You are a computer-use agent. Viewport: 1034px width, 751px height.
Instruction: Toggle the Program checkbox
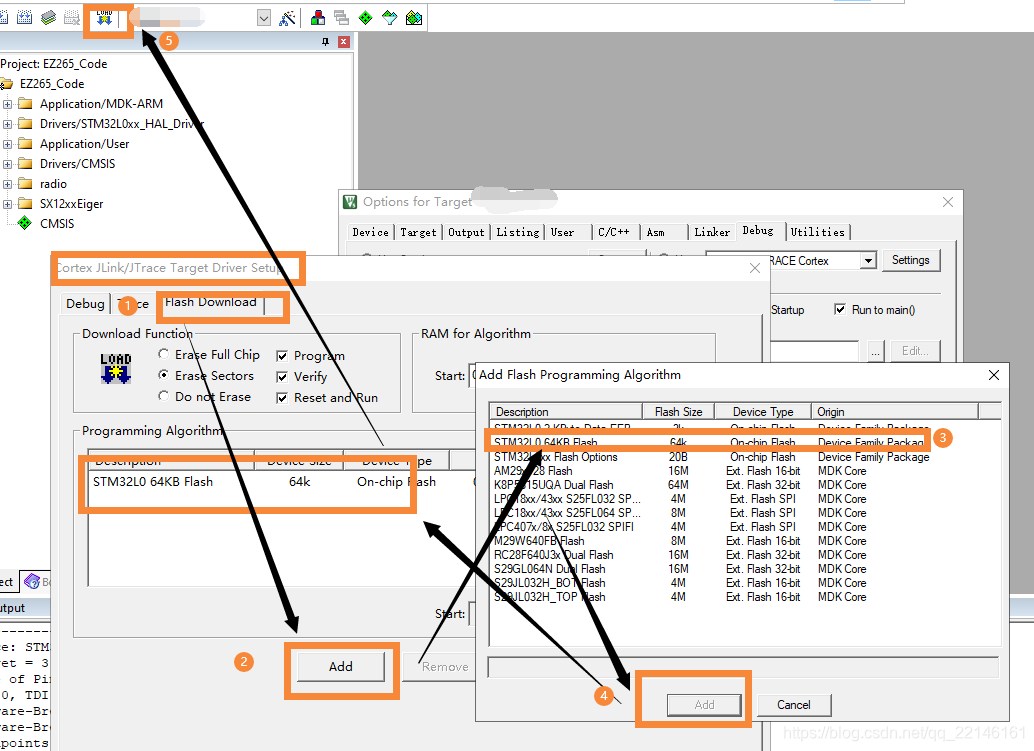pyautogui.click(x=282, y=356)
